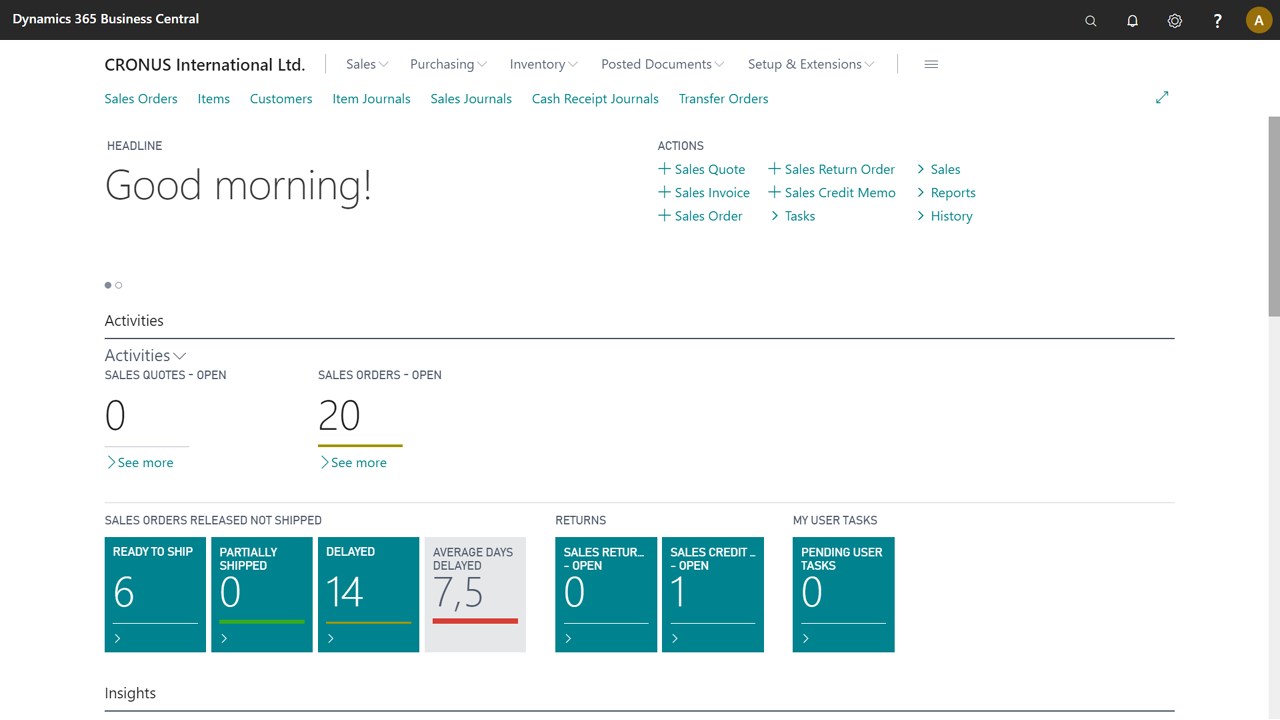Click the Average Days Delayed tile

coord(475,595)
